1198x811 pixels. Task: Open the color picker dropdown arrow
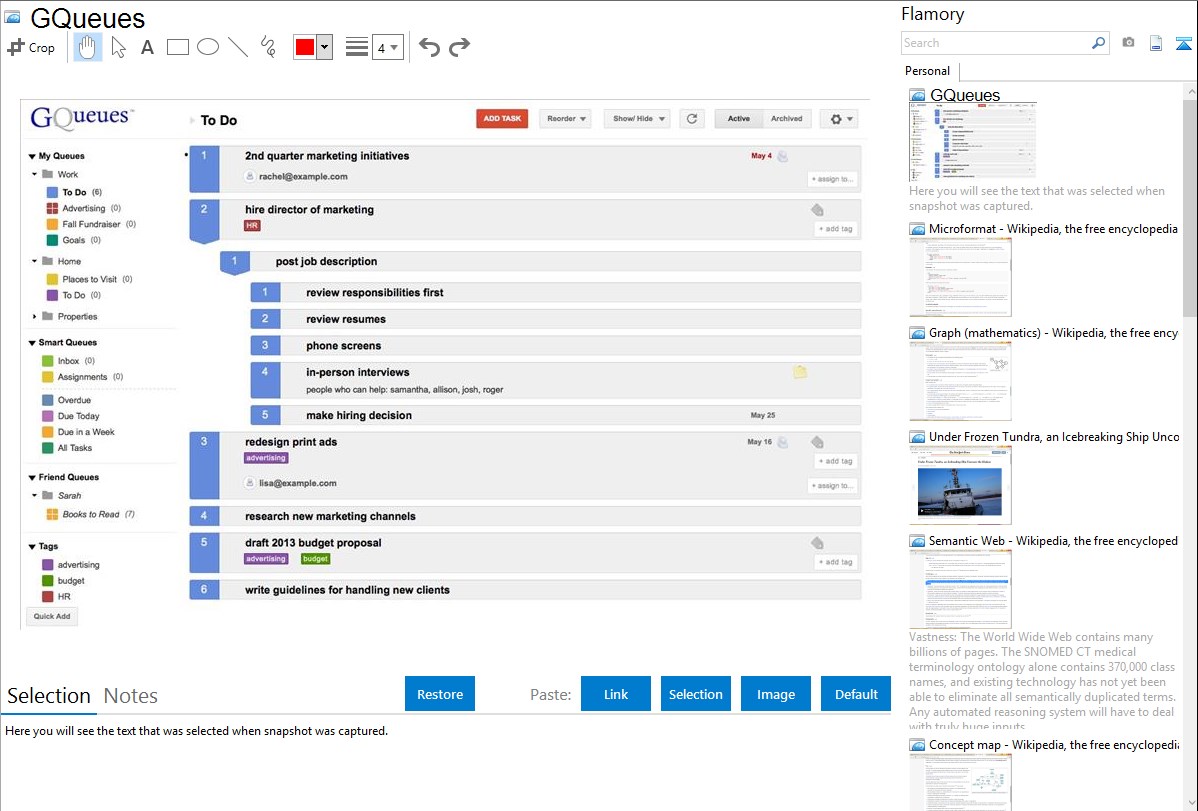point(324,47)
